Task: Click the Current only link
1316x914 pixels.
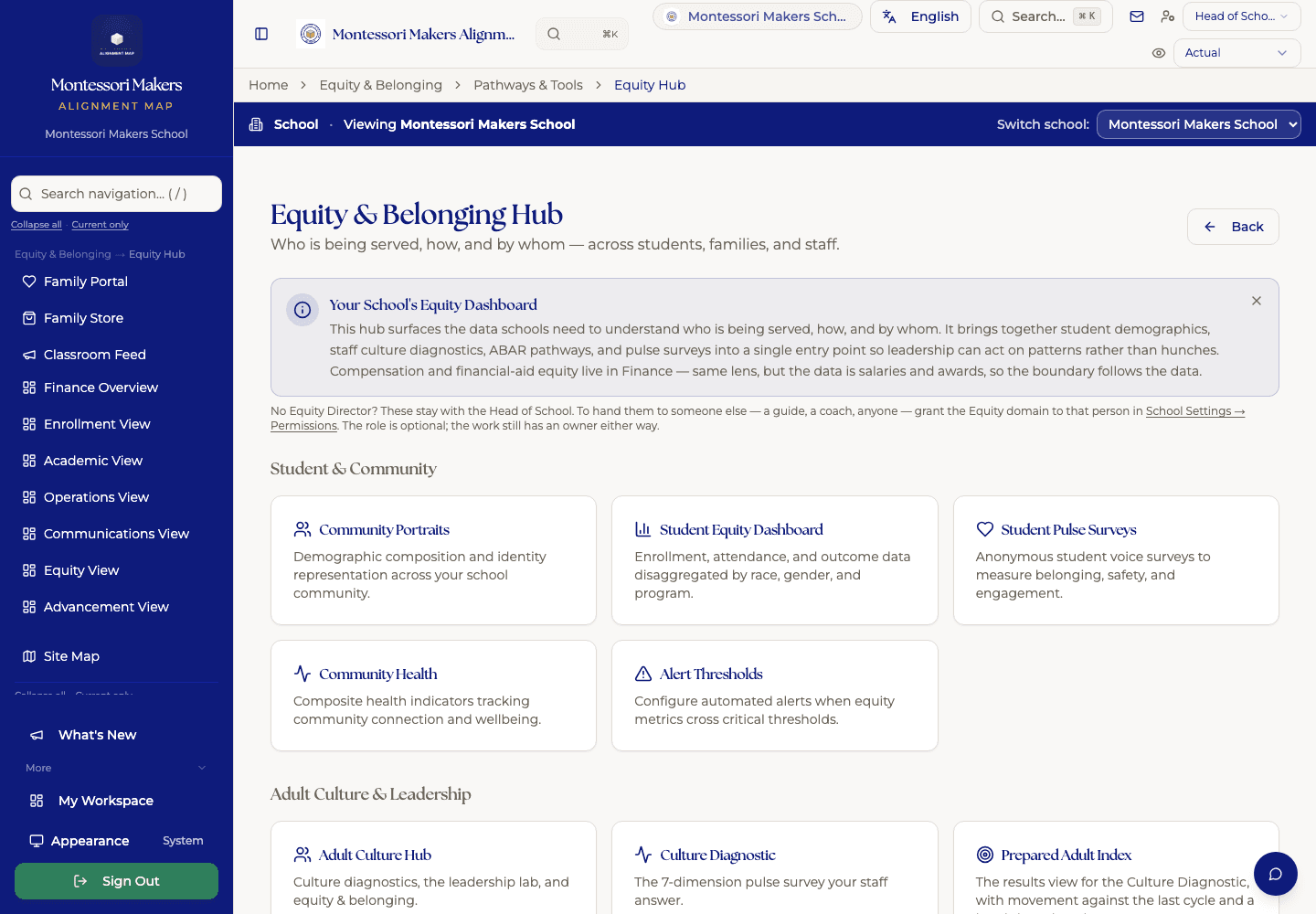Action: click(x=100, y=225)
